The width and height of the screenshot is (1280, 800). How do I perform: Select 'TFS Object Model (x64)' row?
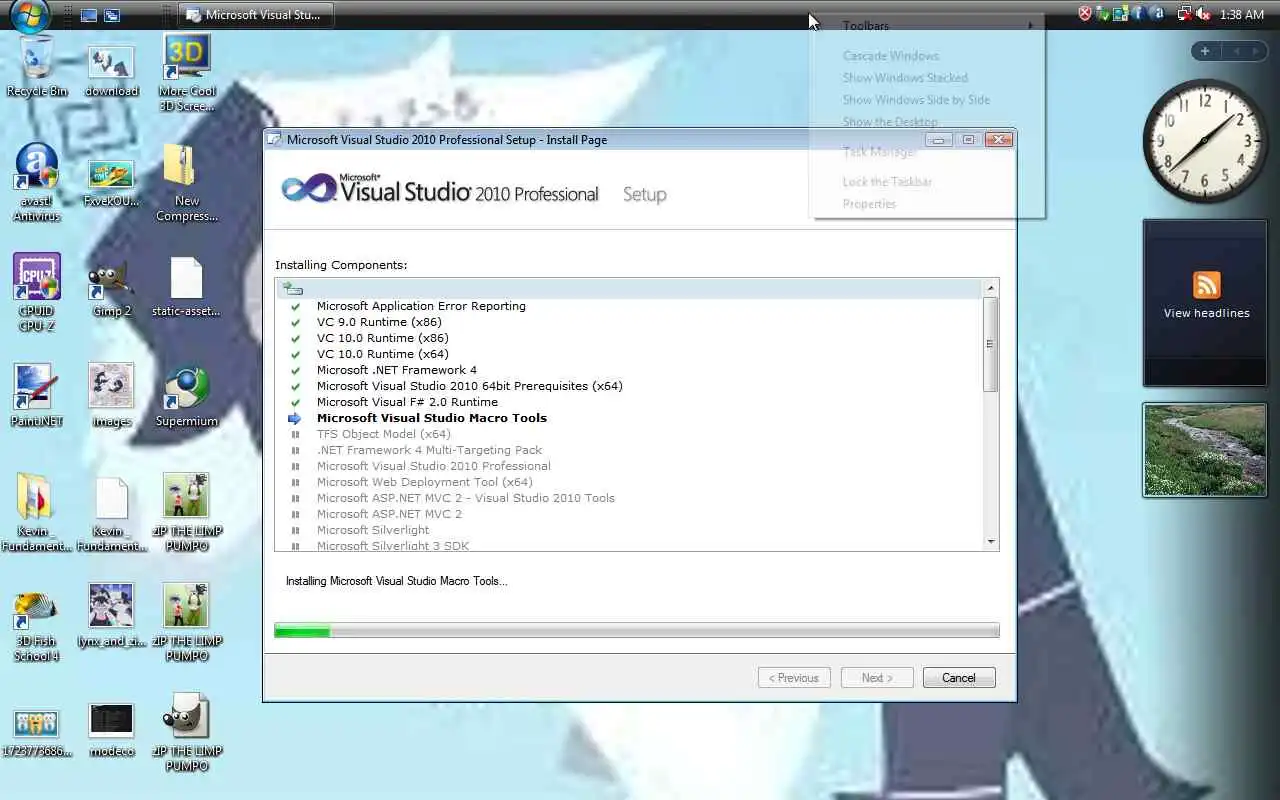point(384,434)
